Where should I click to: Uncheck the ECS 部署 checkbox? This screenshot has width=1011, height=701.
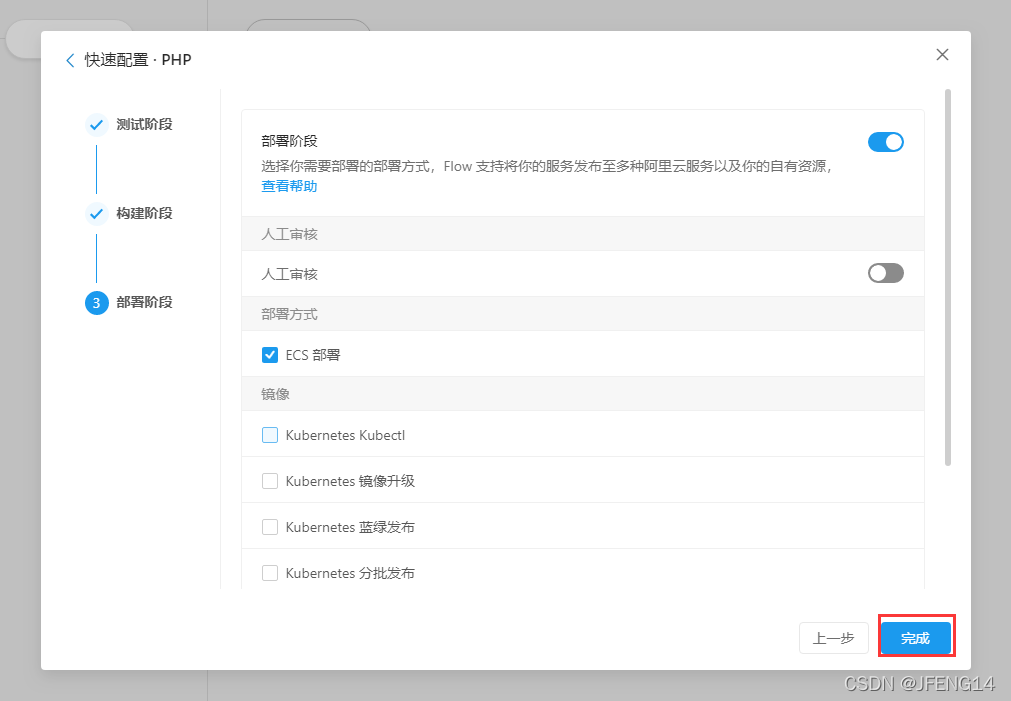pyautogui.click(x=270, y=355)
